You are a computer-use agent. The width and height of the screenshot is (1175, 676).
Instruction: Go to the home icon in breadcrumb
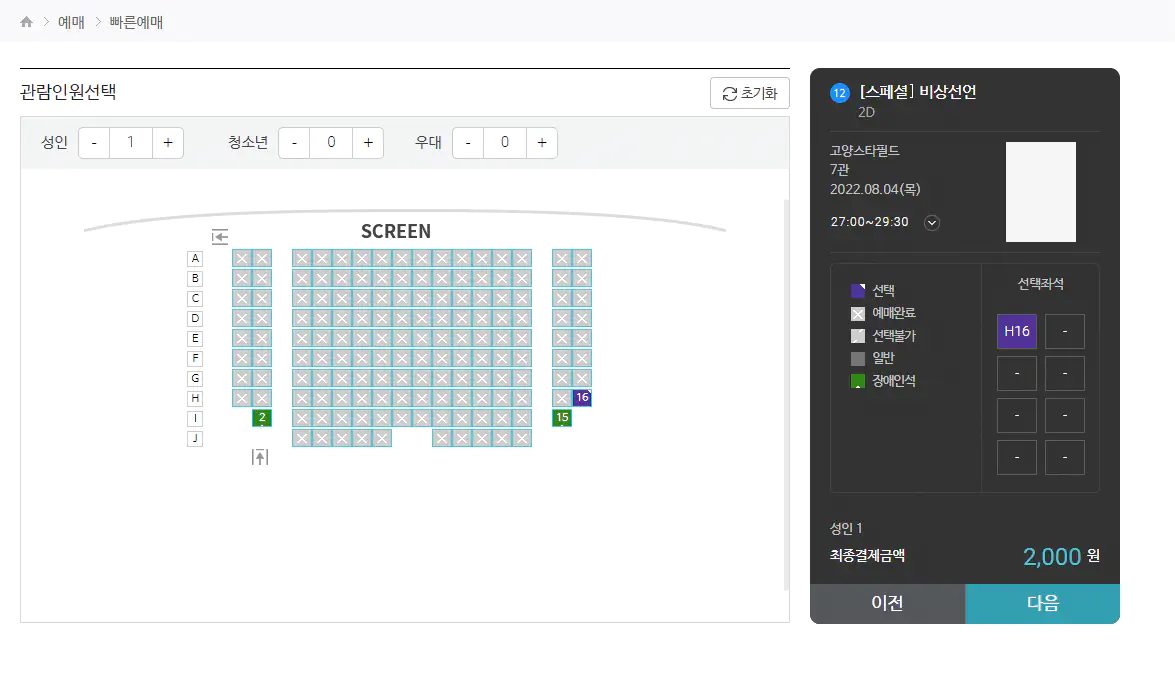(x=26, y=22)
